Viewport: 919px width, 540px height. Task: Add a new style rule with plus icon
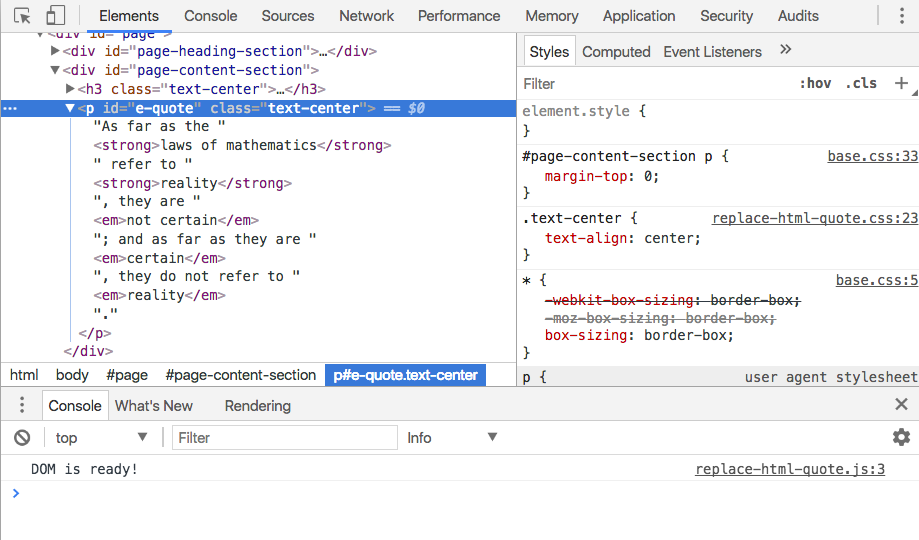(901, 83)
